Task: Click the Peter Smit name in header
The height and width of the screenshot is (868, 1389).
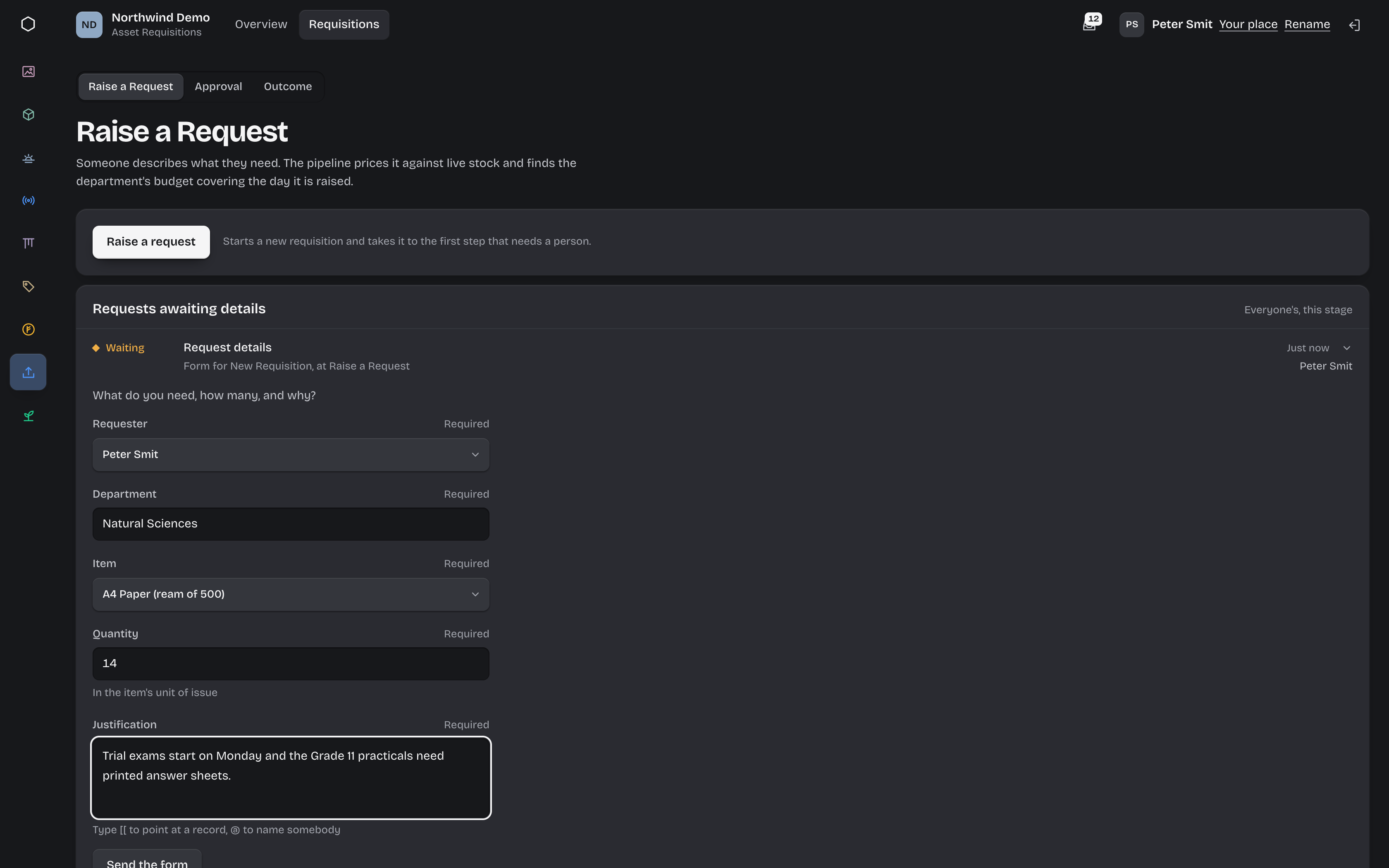Action: point(1182,24)
